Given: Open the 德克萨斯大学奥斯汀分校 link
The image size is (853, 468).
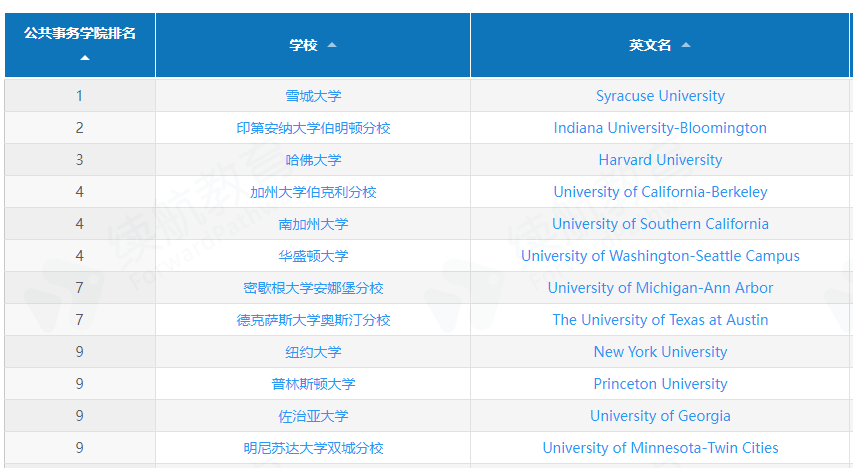Looking at the screenshot, I should [313, 320].
